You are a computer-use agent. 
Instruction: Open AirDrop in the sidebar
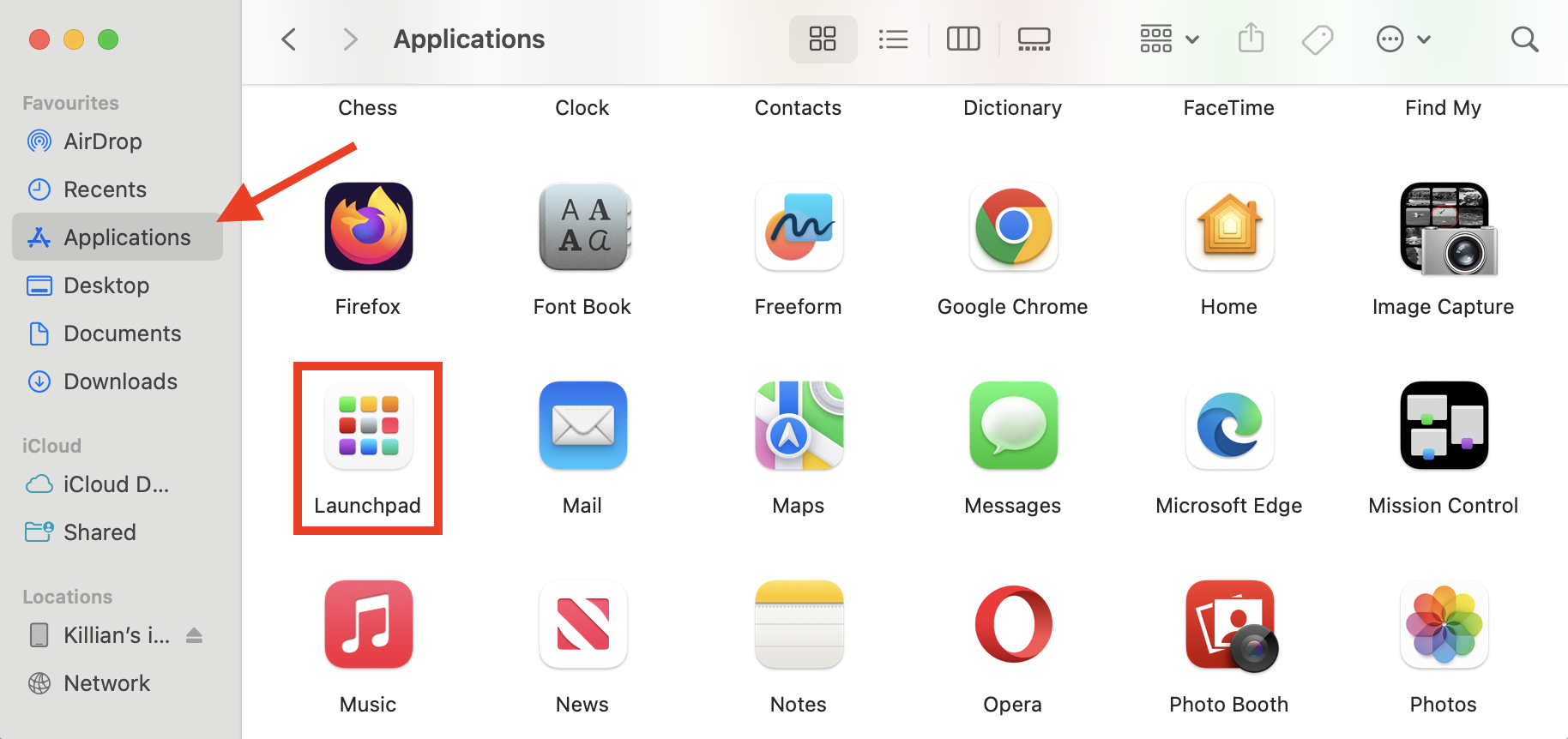coord(118,141)
